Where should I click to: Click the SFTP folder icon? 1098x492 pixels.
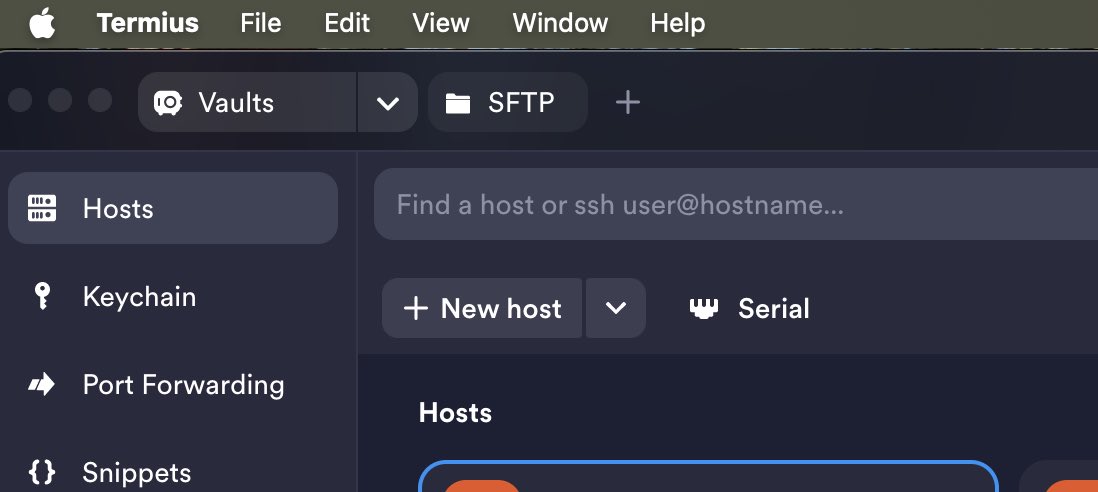[458, 104]
